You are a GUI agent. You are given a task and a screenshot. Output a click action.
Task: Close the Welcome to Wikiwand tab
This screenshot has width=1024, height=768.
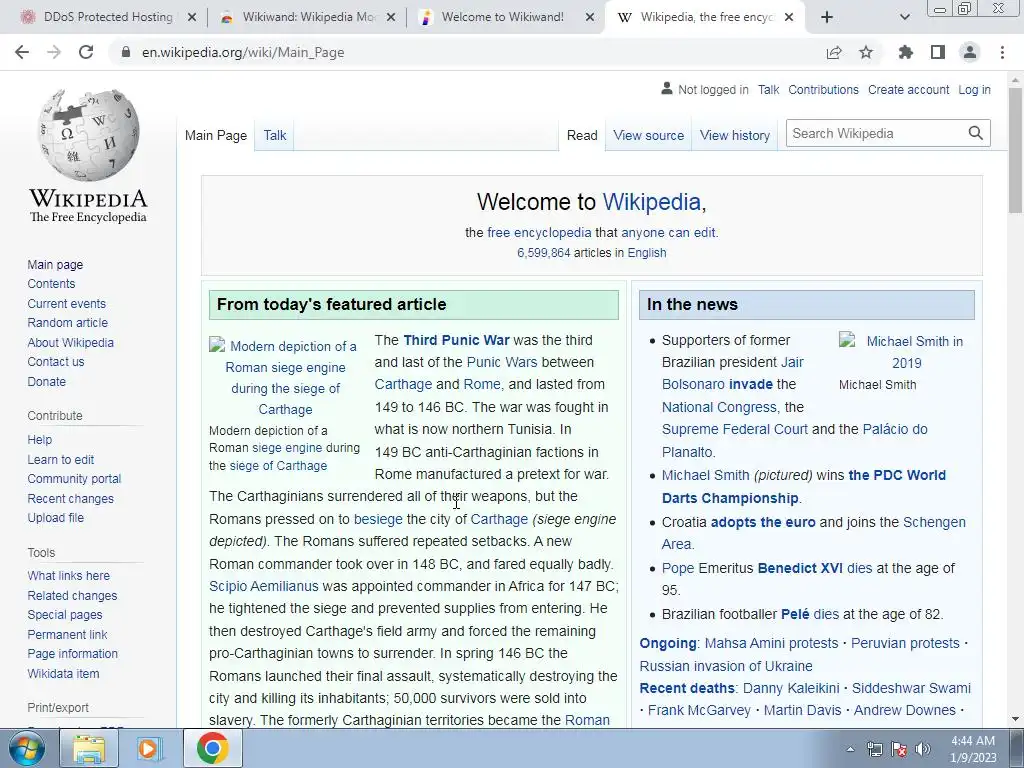(x=590, y=17)
